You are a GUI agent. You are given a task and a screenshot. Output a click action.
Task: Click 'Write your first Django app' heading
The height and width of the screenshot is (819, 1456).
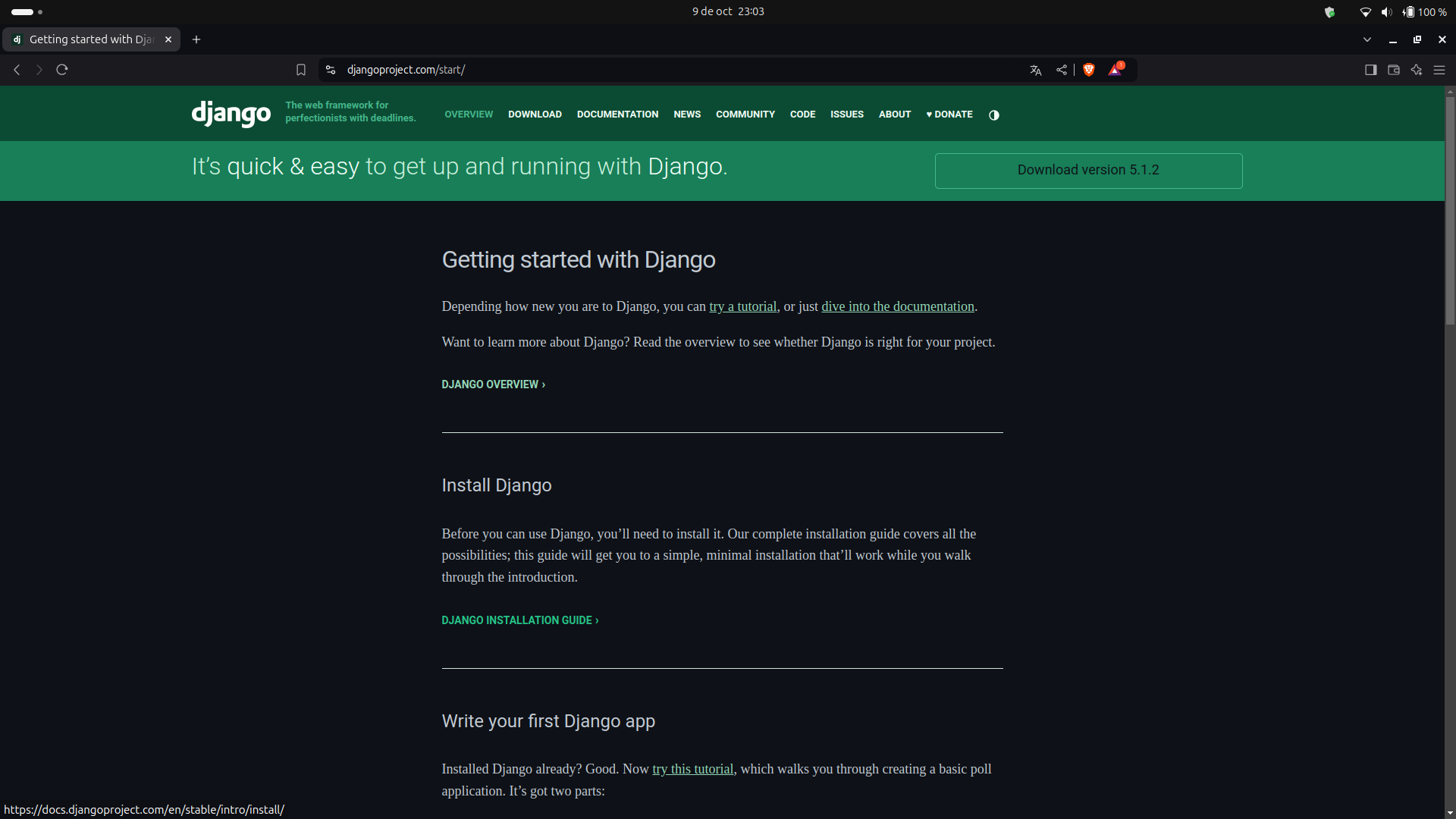(x=548, y=721)
